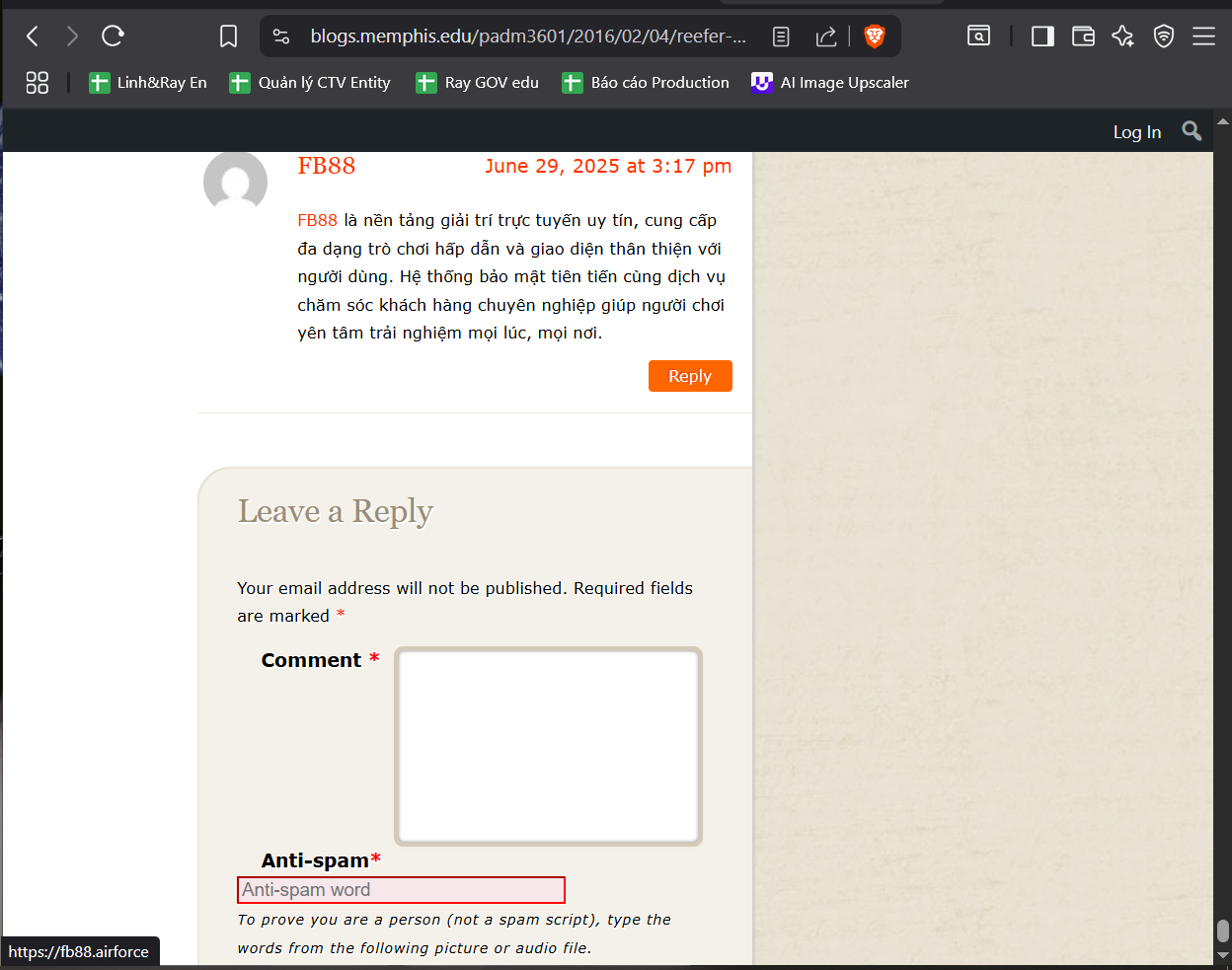This screenshot has width=1232, height=970.
Task: Toggle the browser sidebar panel
Action: (x=1042, y=37)
